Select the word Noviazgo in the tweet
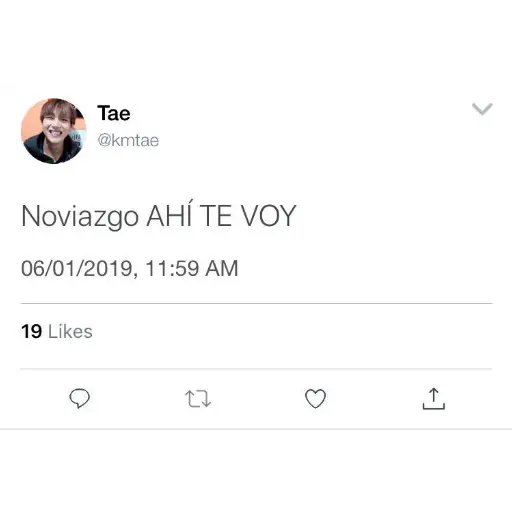 (80, 217)
